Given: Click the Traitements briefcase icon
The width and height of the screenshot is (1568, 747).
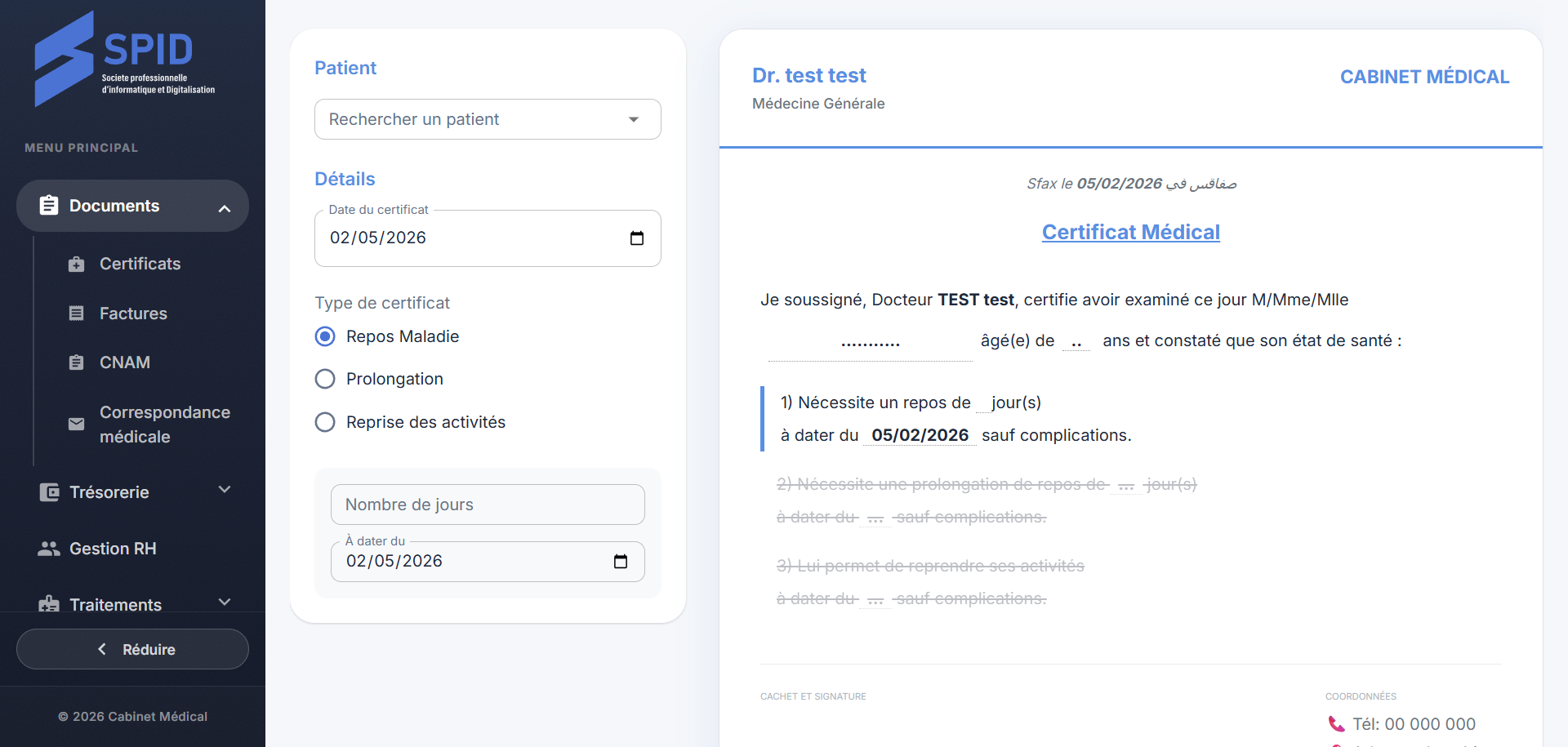Looking at the screenshot, I should (x=49, y=604).
